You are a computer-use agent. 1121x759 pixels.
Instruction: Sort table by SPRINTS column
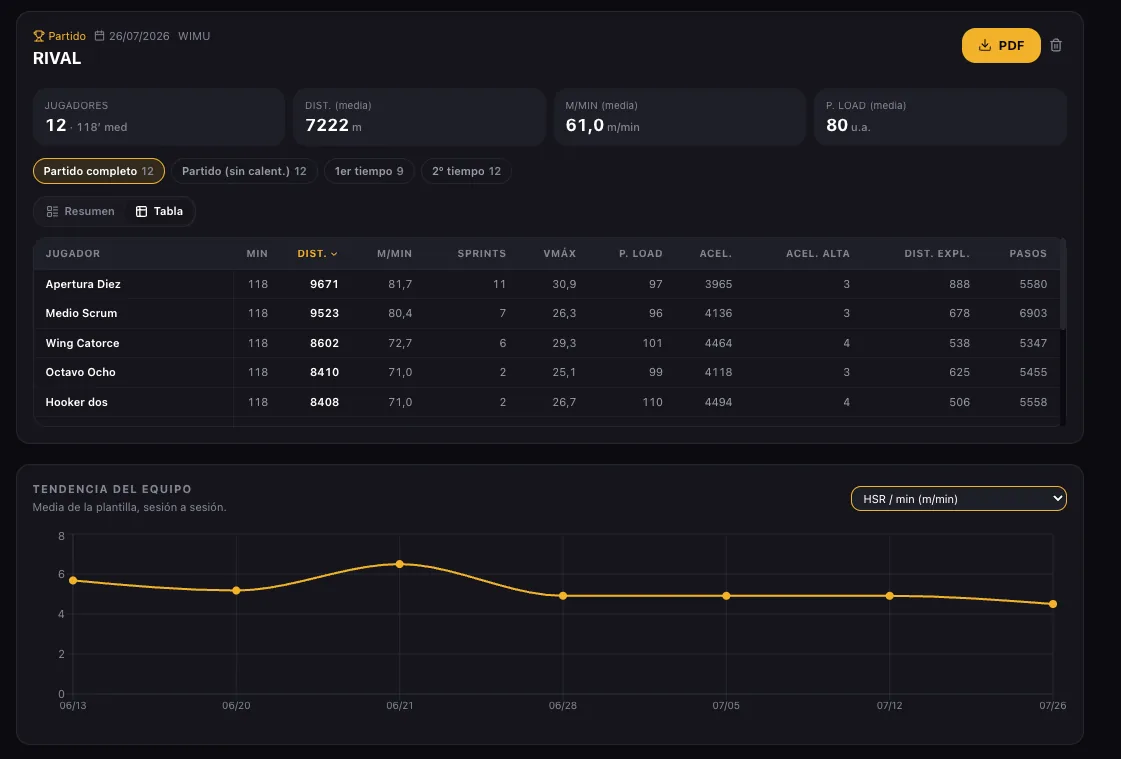(482, 254)
